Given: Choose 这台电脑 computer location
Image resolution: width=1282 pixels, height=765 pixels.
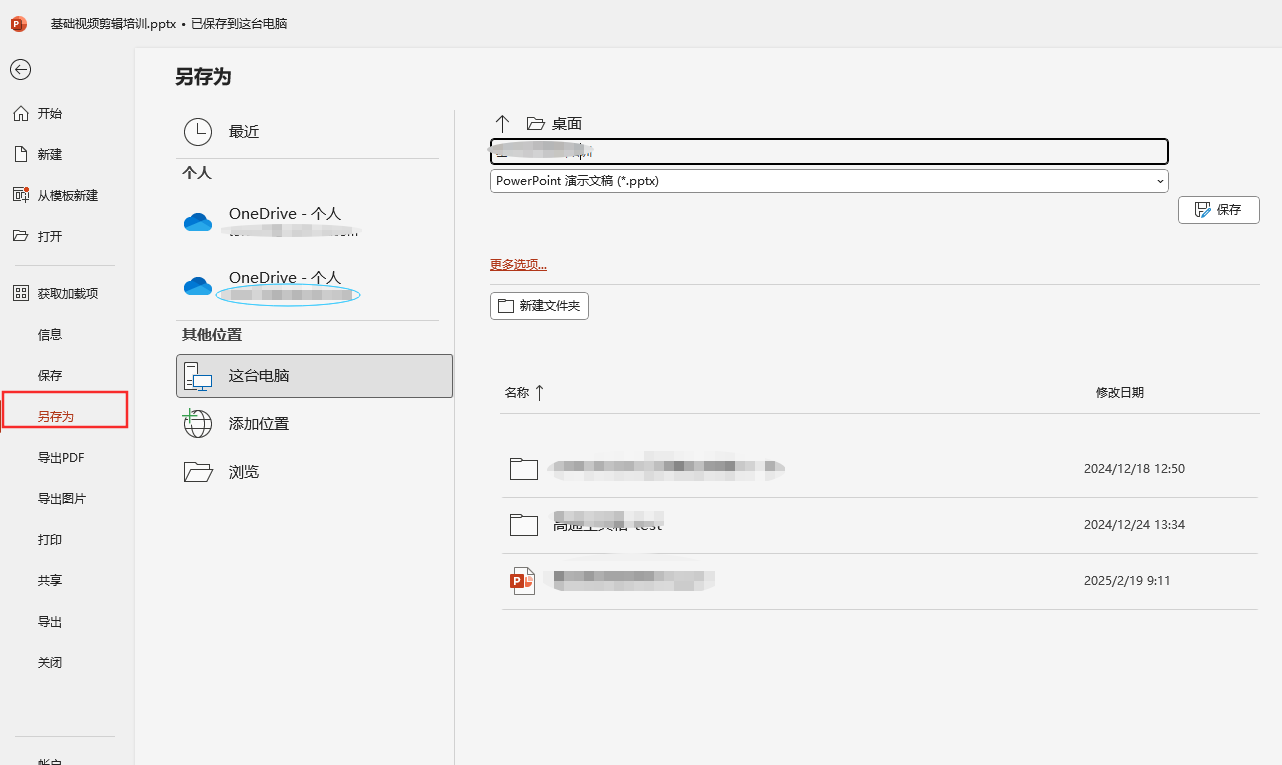Looking at the screenshot, I should [x=314, y=376].
